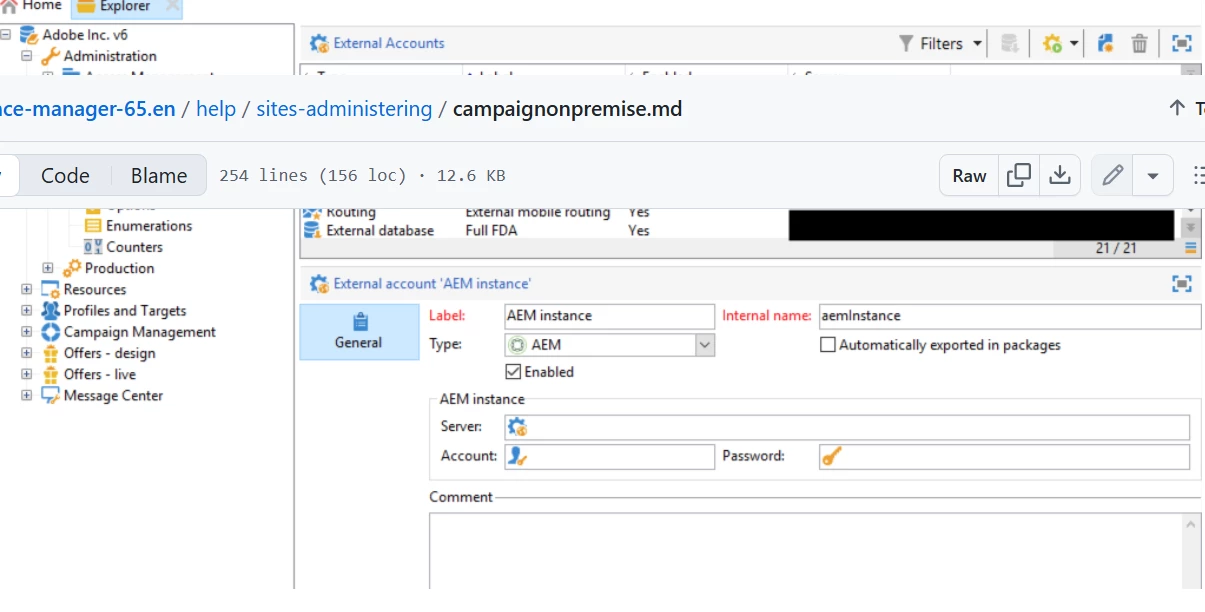Open the sites-administering breadcrumb link

pos(344,108)
